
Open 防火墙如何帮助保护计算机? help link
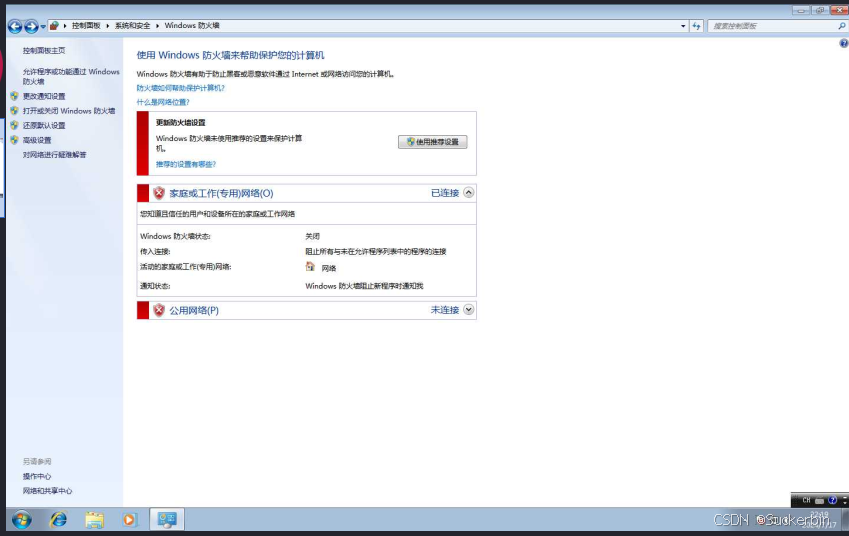180,88
